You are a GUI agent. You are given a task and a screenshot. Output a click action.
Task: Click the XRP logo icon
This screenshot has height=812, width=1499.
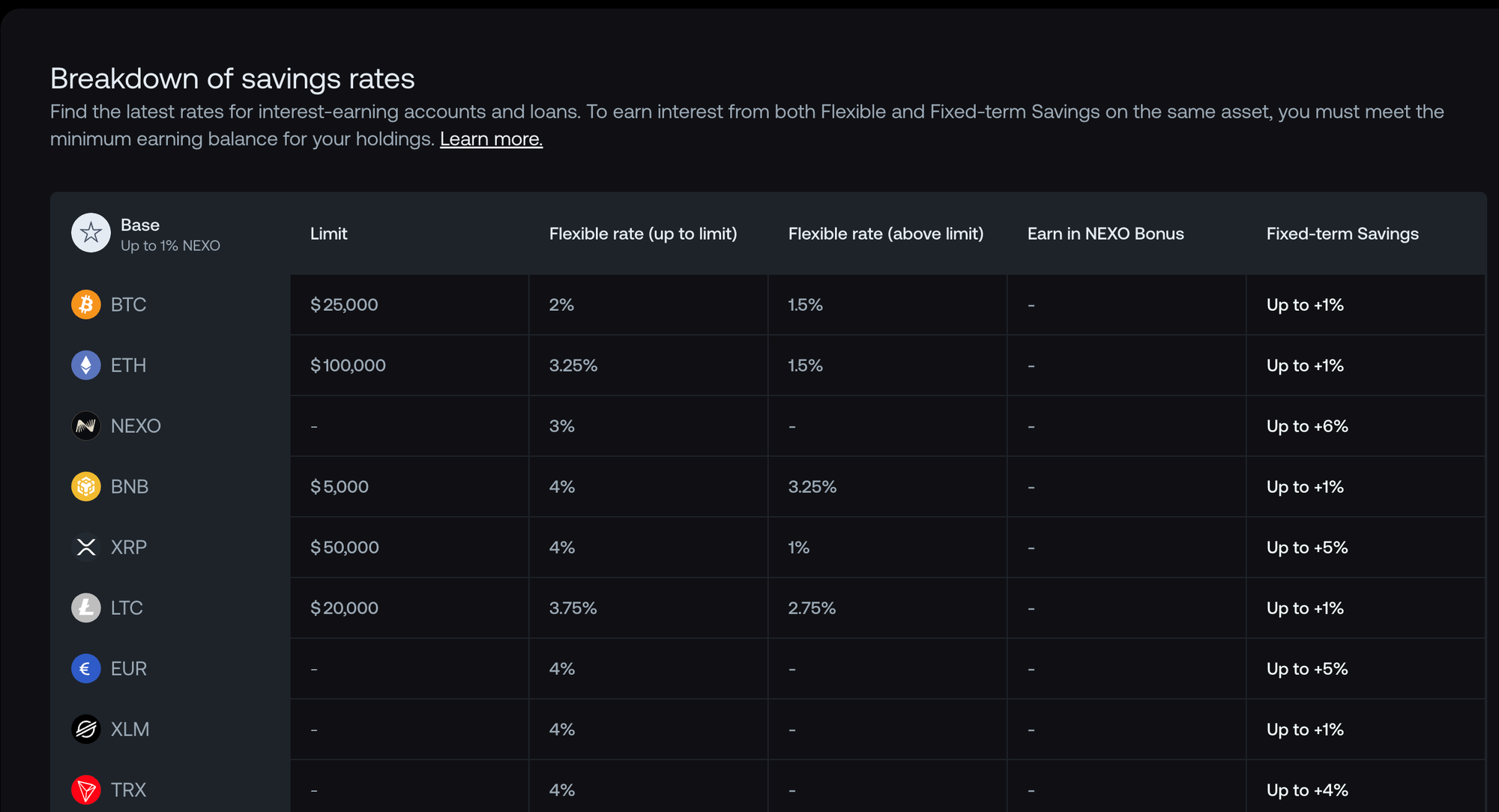pyautogui.click(x=86, y=548)
